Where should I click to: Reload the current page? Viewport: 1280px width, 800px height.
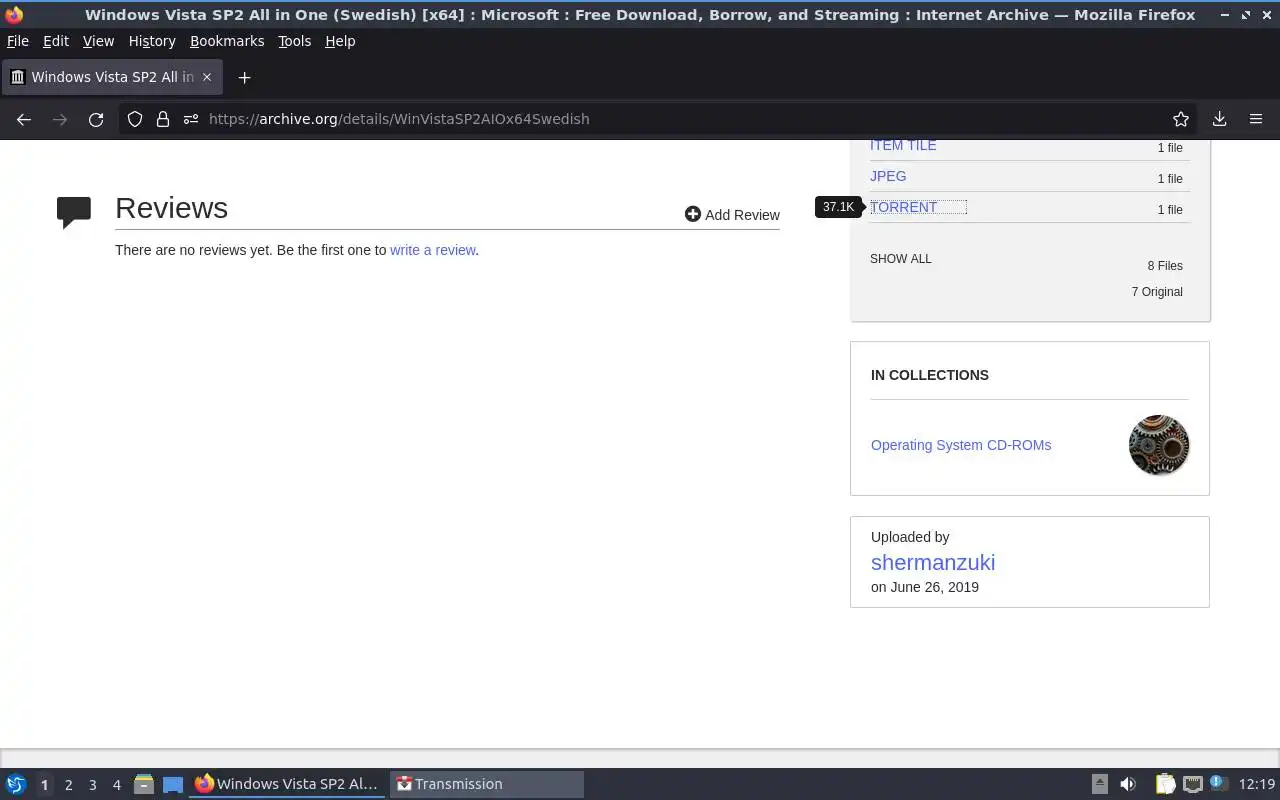(96, 119)
